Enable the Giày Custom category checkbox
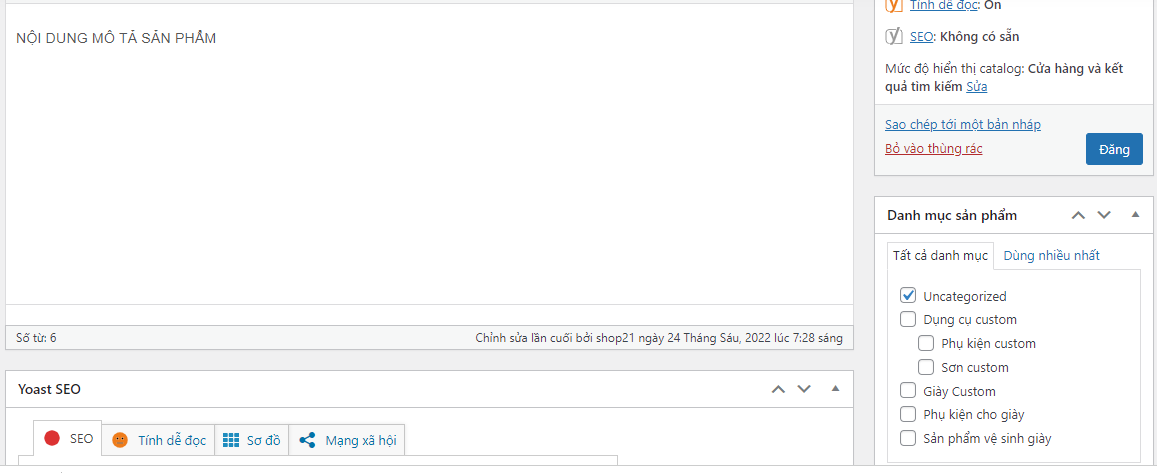 click(x=908, y=391)
